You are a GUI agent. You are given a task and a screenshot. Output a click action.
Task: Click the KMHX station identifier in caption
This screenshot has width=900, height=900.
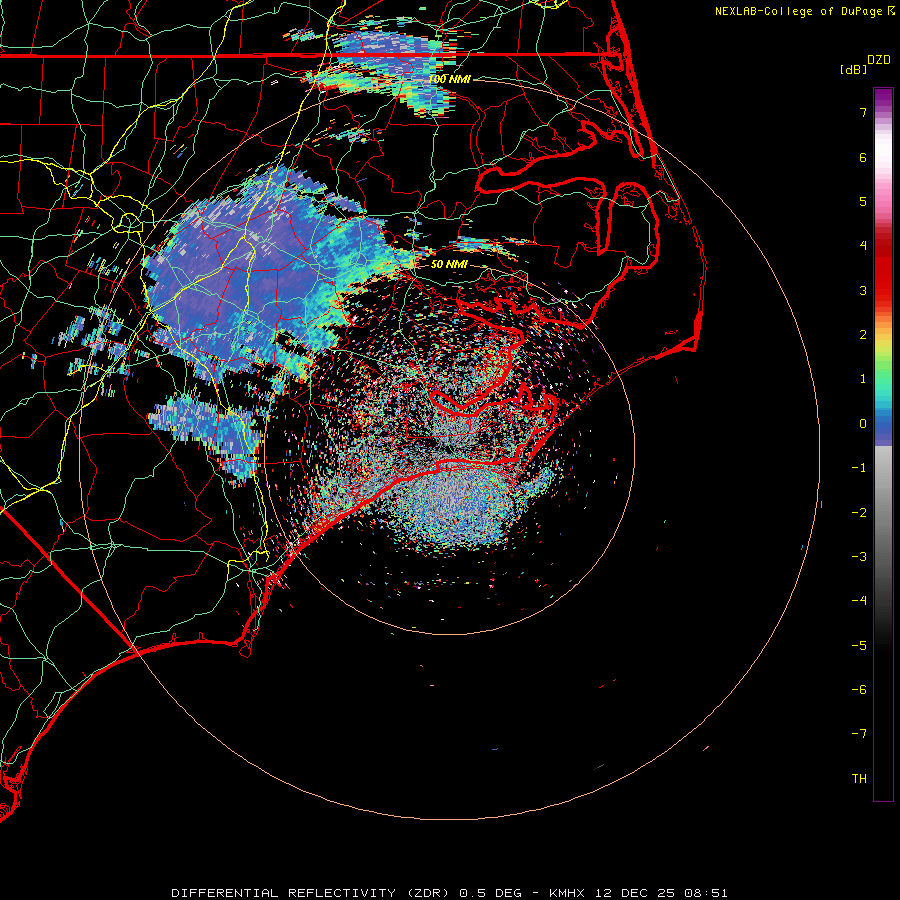pos(567,893)
